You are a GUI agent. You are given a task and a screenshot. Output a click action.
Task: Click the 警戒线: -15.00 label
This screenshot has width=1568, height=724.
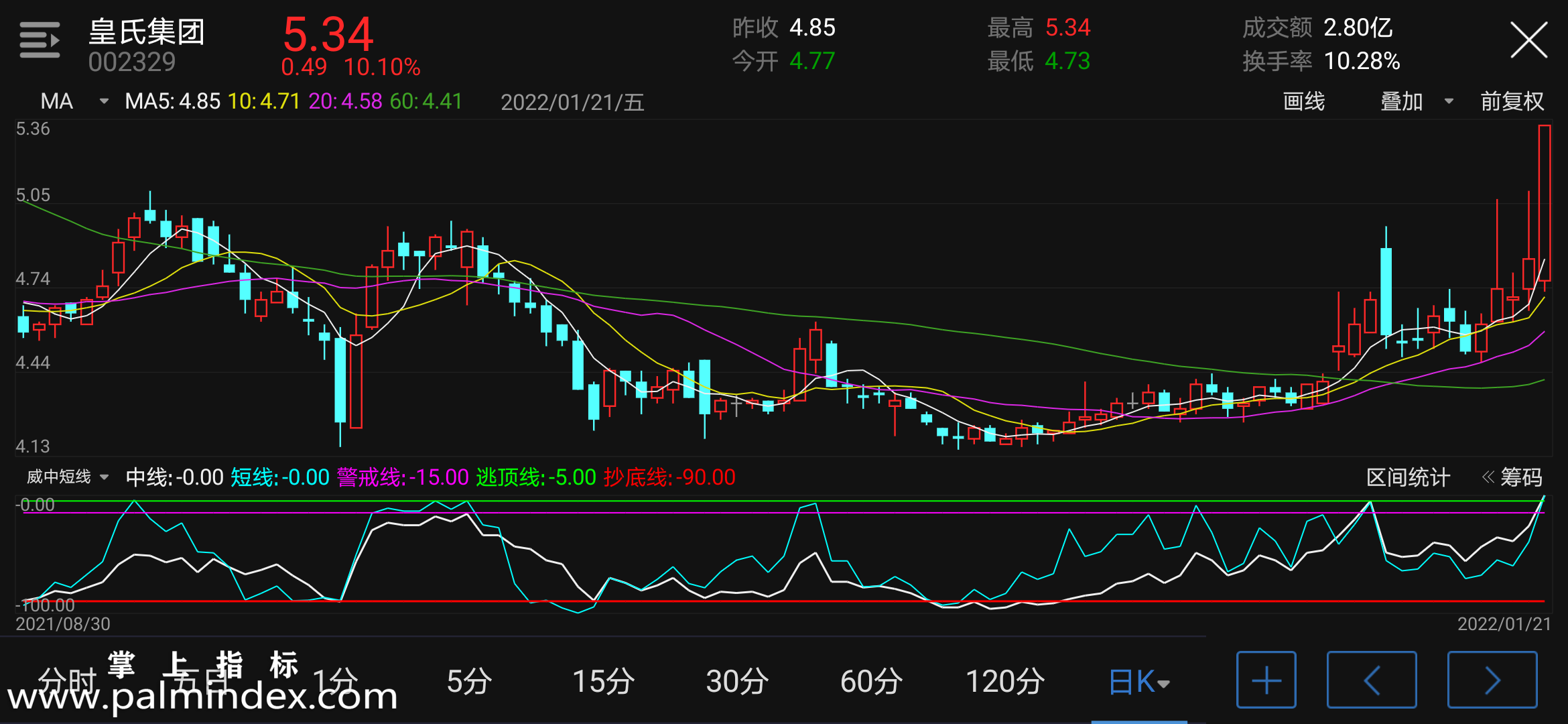coord(403,477)
